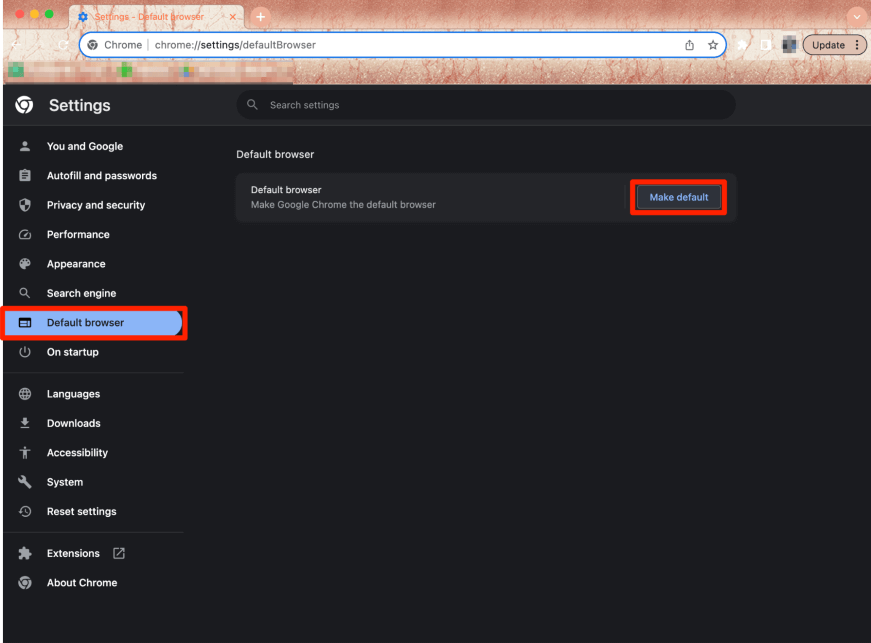The height and width of the screenshot is (643, 871).
Task: Open the profile avatar menu
Action: tap(789, 45)
